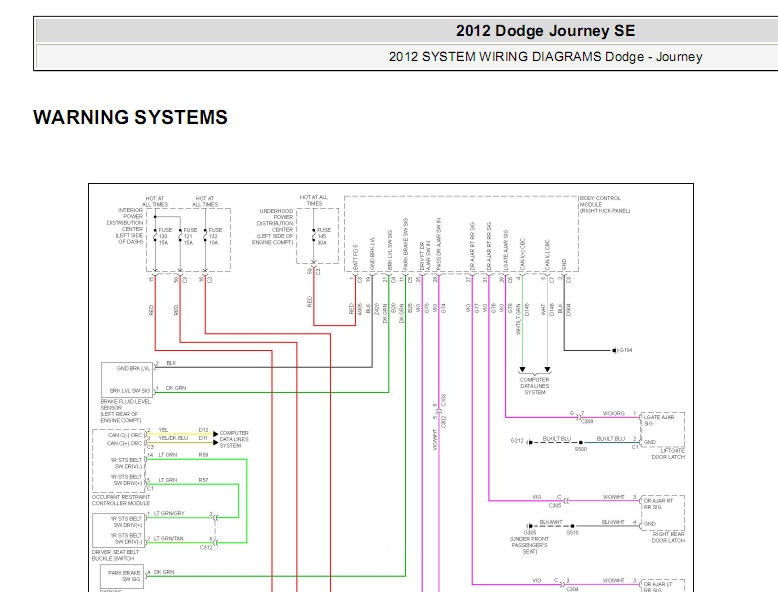The height and width of the screenshot is (592, 778).
Task: Click the 'YEL/DK BLU' wire color label
Action: tap(173, 438)
